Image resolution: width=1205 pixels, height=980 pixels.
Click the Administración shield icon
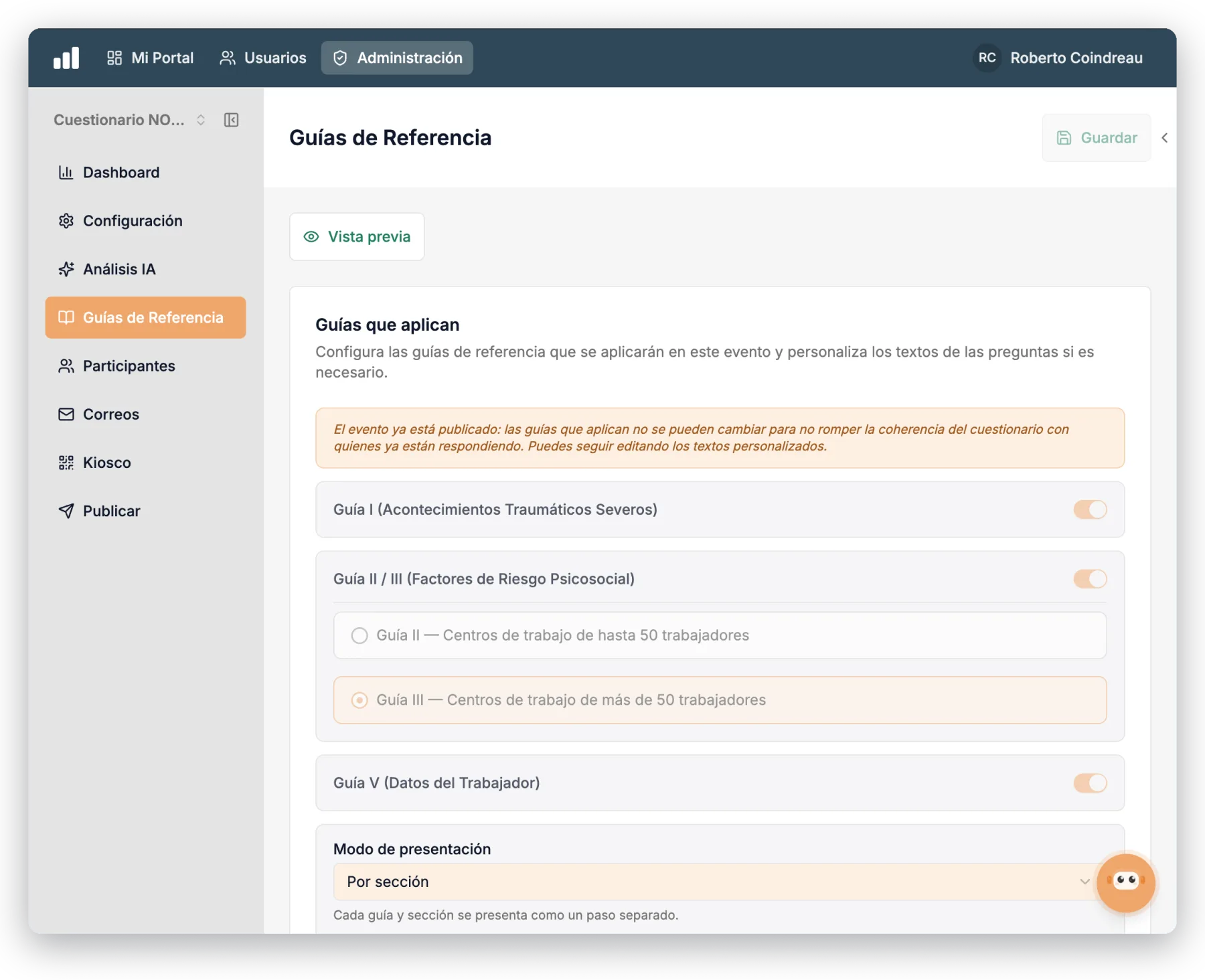340,58
